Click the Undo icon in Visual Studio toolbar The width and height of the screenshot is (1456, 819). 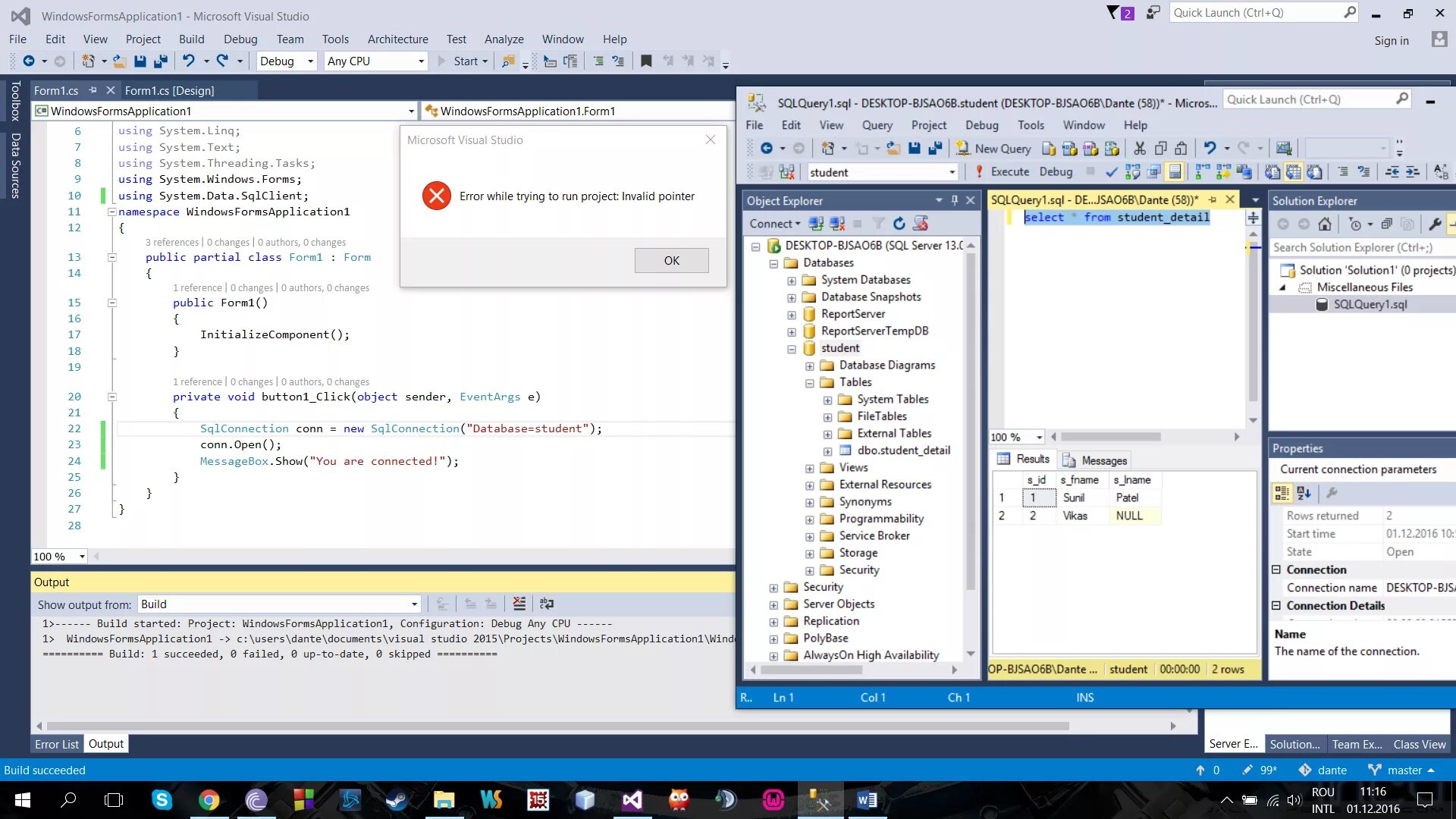[x=188, y=61]
